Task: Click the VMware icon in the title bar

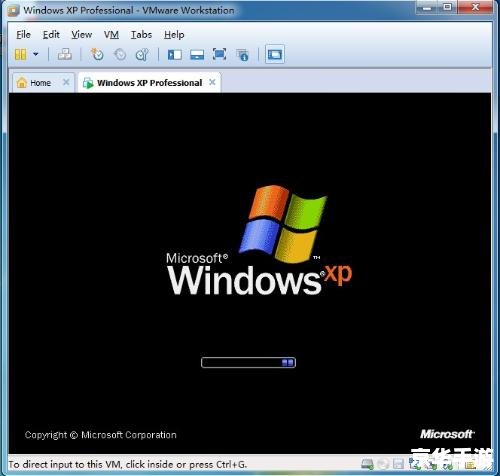Action: click(13, 11)
